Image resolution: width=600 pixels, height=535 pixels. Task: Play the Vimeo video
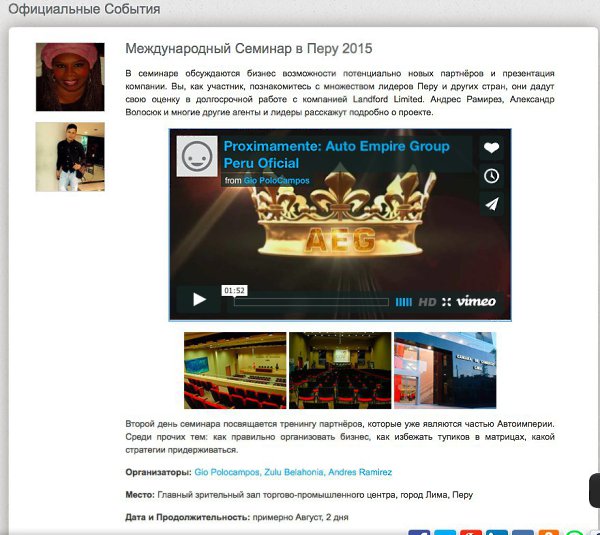[x=199, y=299]
